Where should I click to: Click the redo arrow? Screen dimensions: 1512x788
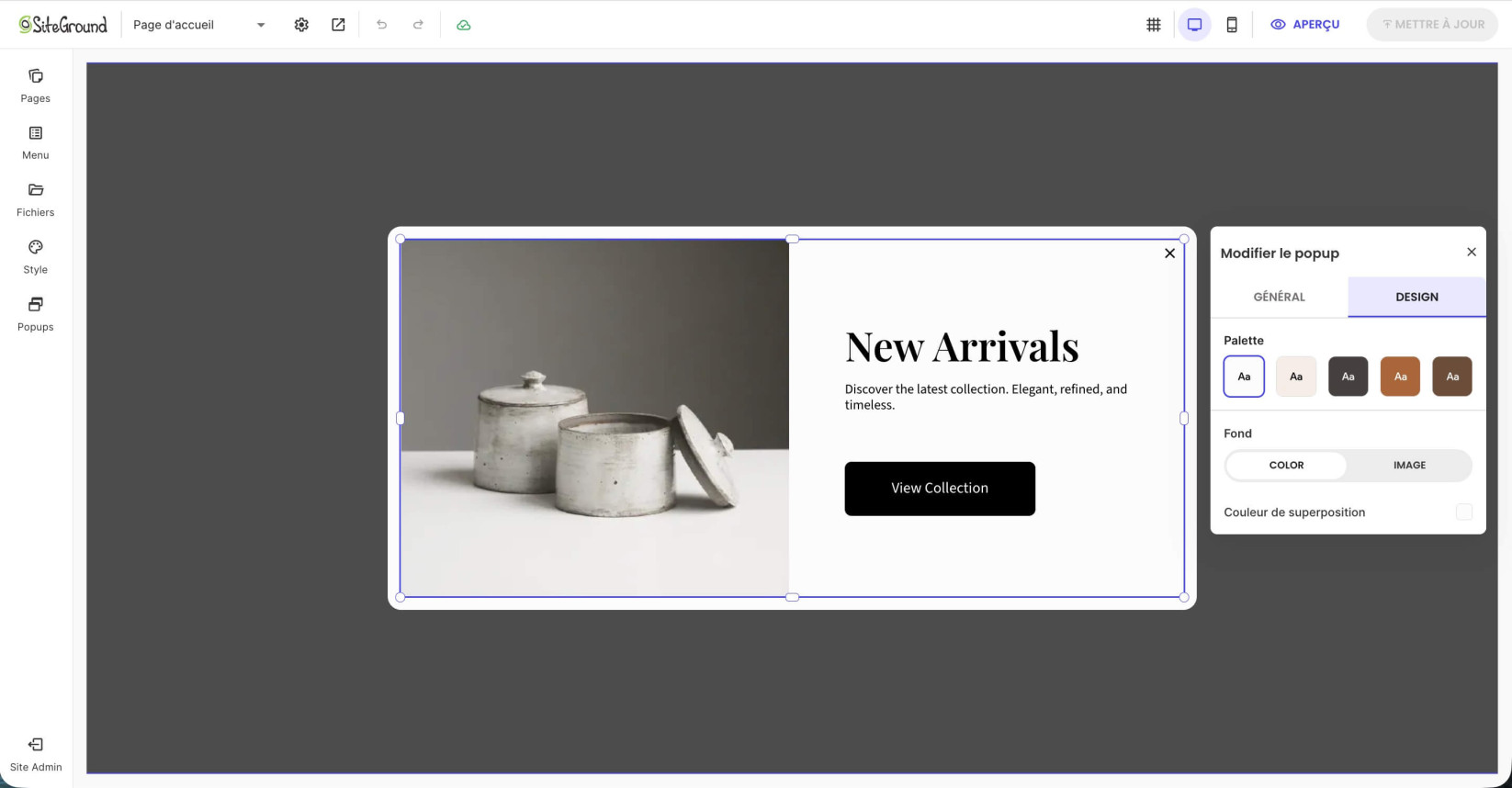[418, 25]
